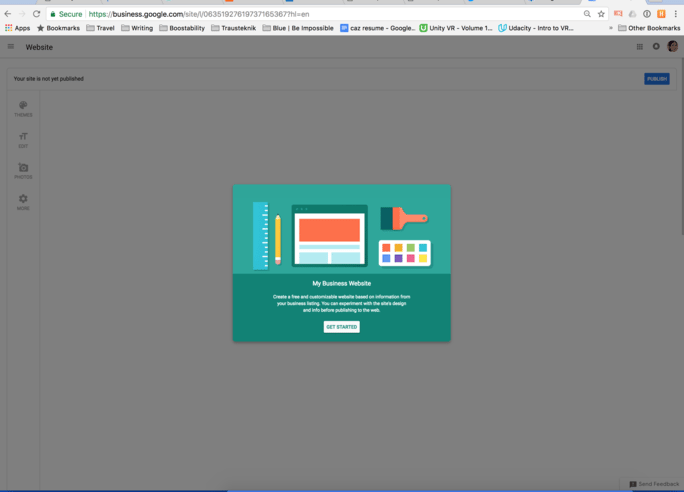Open the Themes palette panel
The width and height of the screenshot is (684, 492).
point(23,108)
